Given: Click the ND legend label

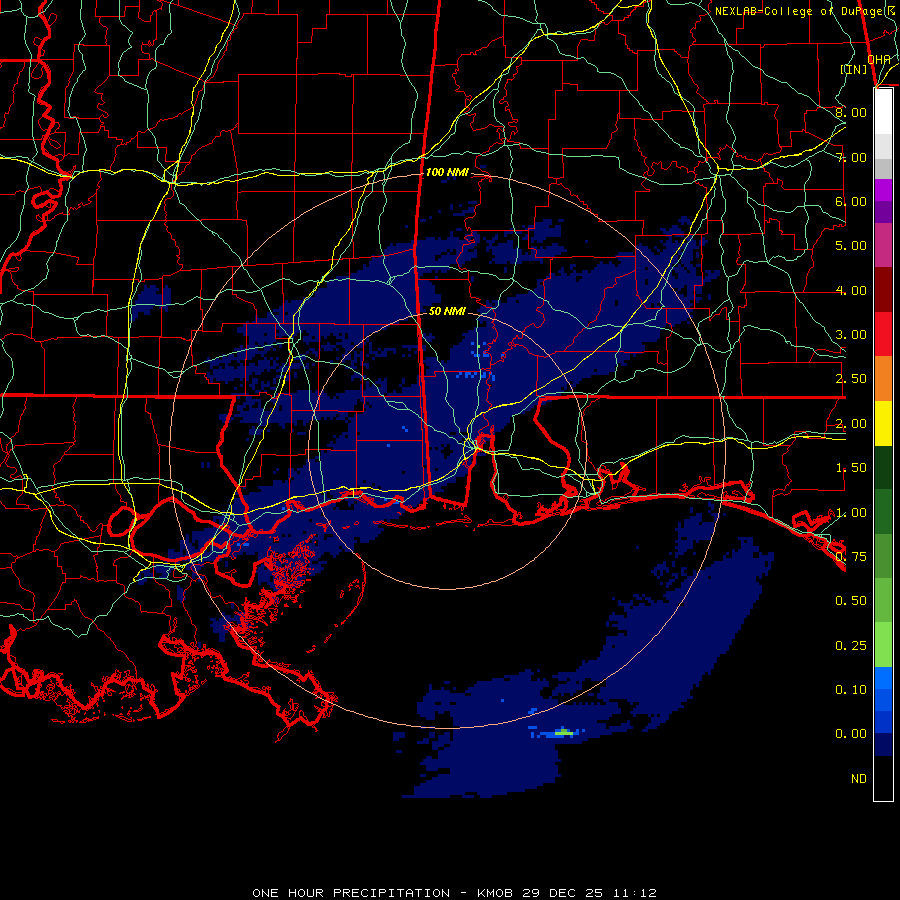Looking at the screenshot, I should pyautogui.click(x=859, y=779).
